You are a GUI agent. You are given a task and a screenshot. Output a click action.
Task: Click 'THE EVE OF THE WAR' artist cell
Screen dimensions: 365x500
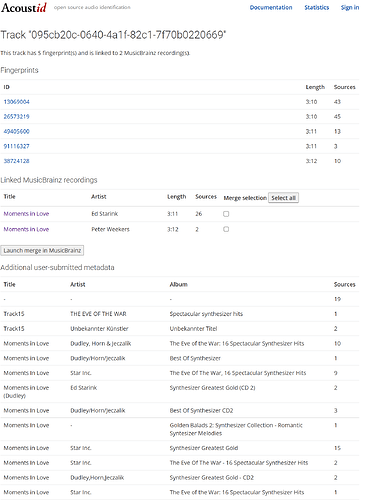(98, 314)
